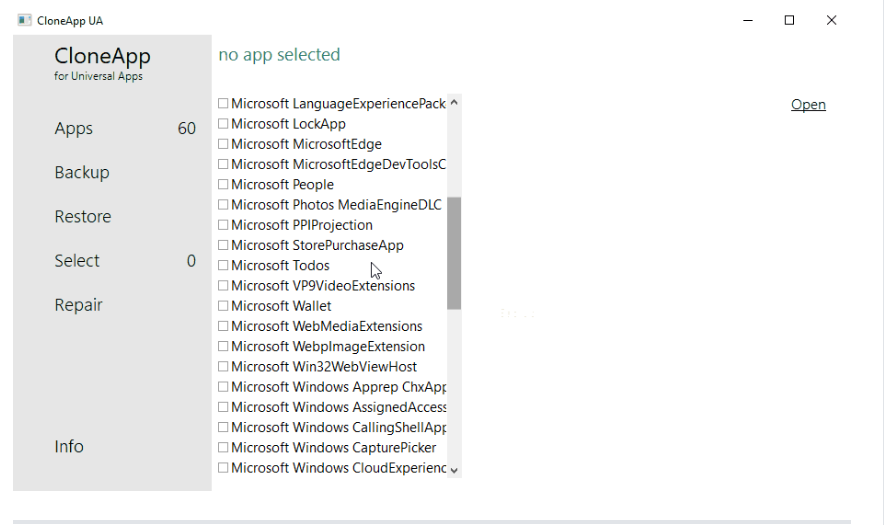Toggle Microsoft PPIProjection checkbox
This screenshot has height=525, width=896.
[223, 225]
